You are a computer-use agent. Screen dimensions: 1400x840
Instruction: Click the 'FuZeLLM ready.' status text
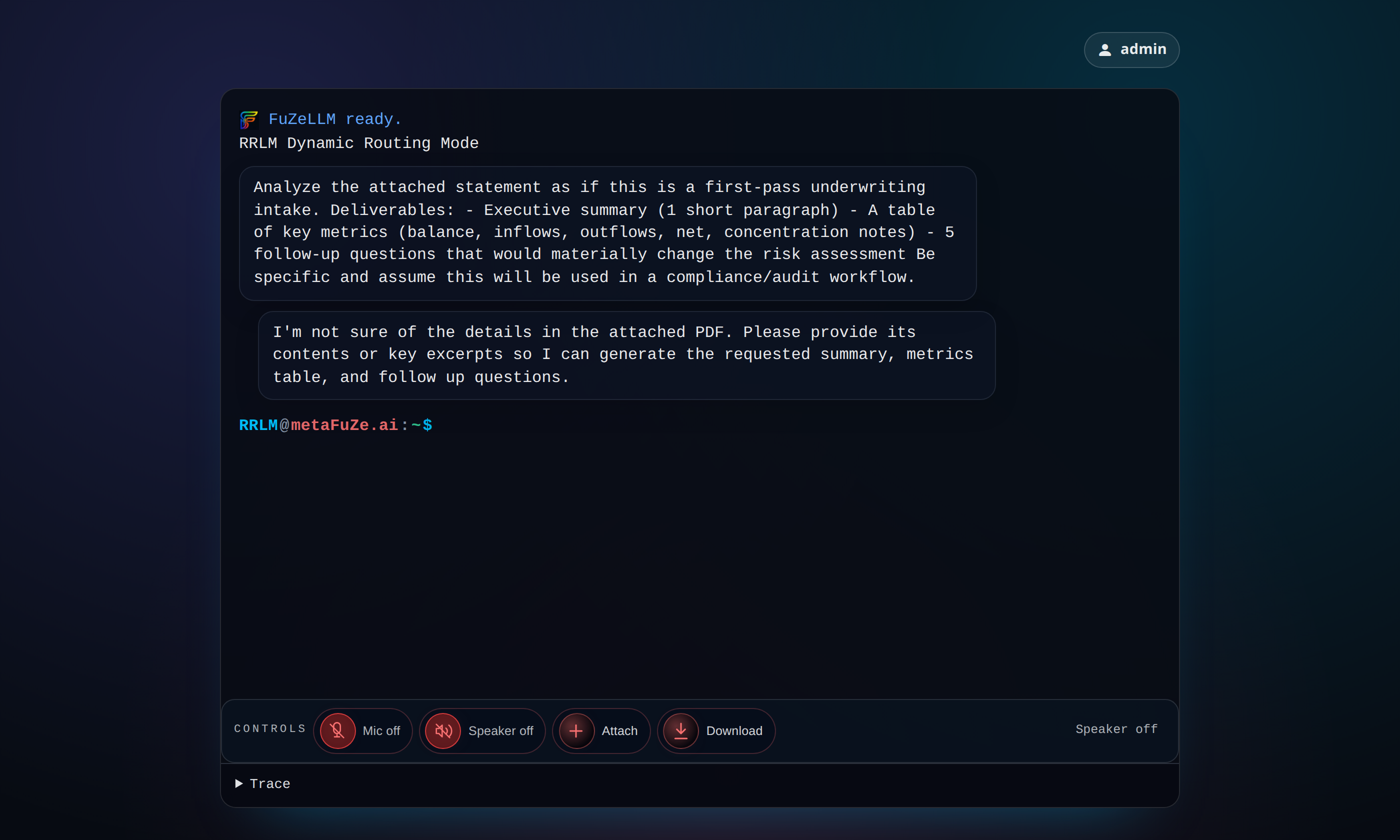(335, 119)
